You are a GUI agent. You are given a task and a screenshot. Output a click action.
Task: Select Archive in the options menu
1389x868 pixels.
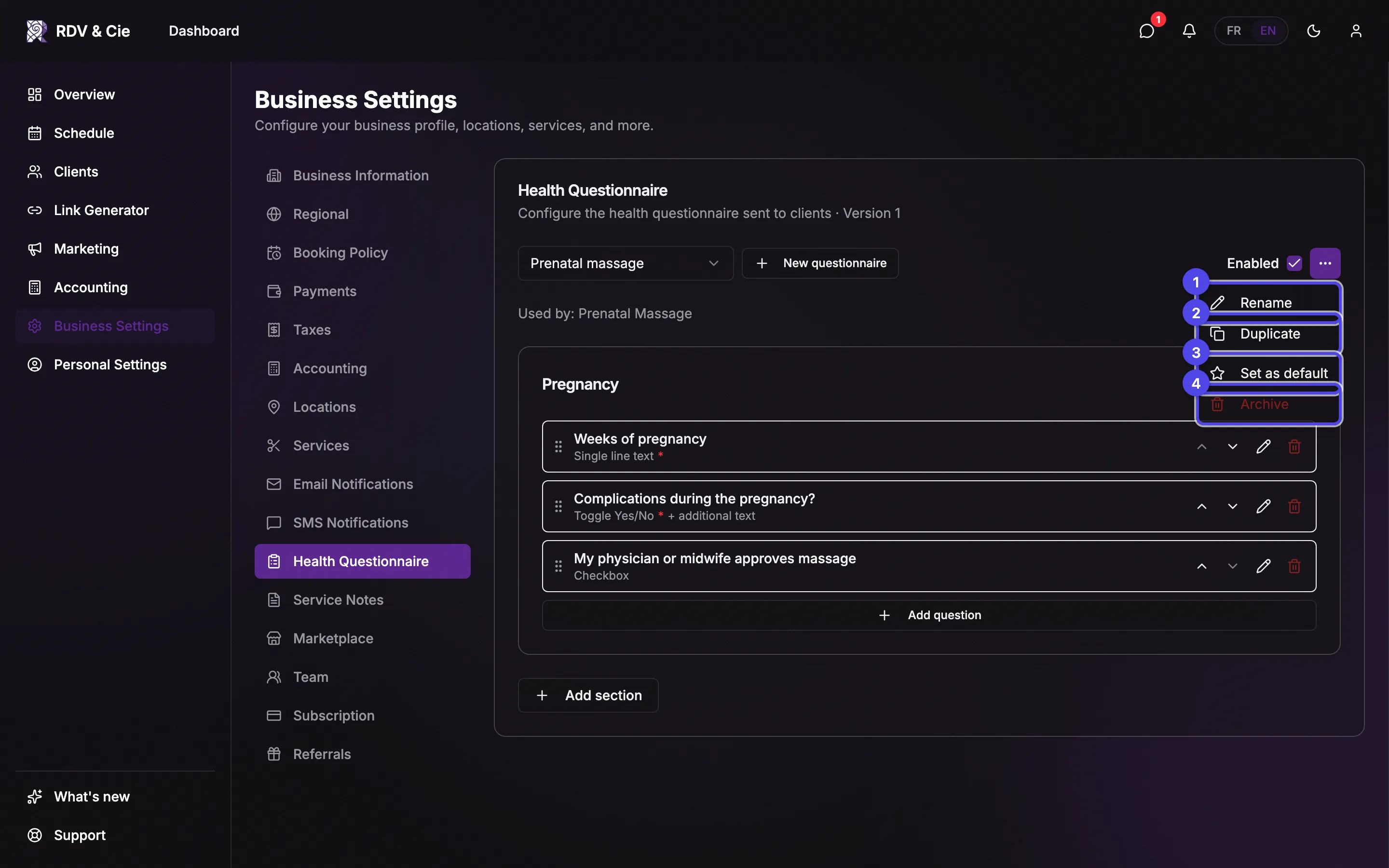pos(1269,404)
